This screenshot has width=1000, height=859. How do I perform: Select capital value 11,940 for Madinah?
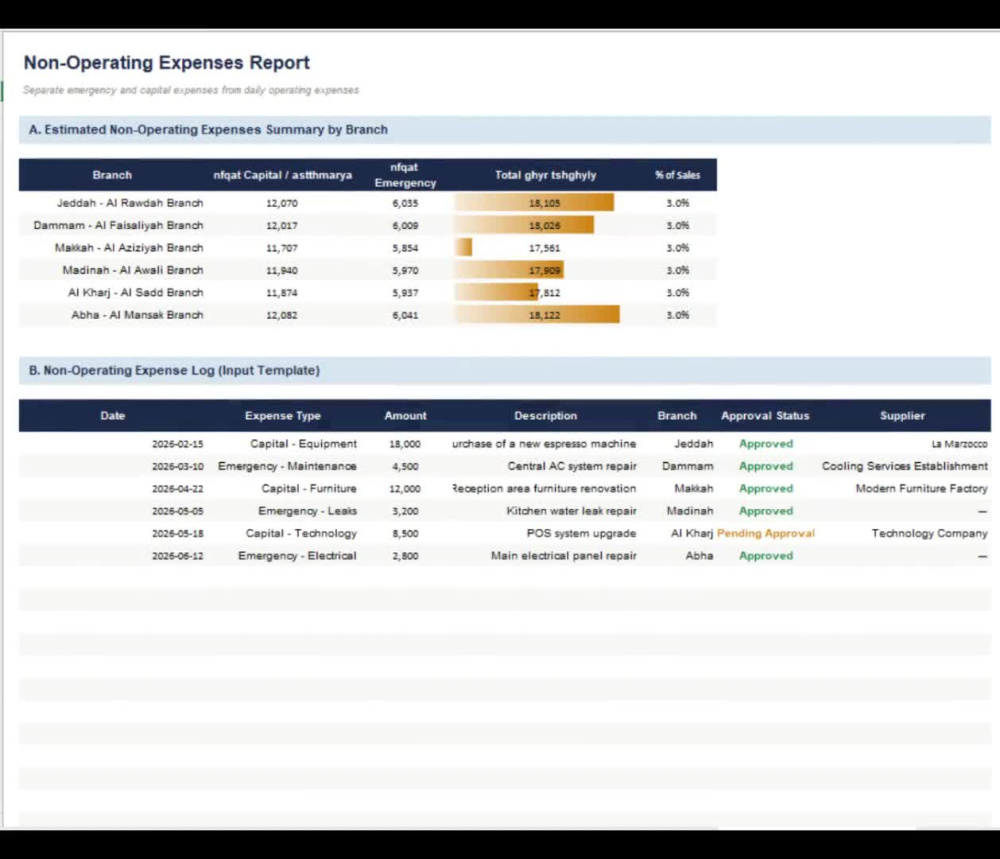point(282,270)
